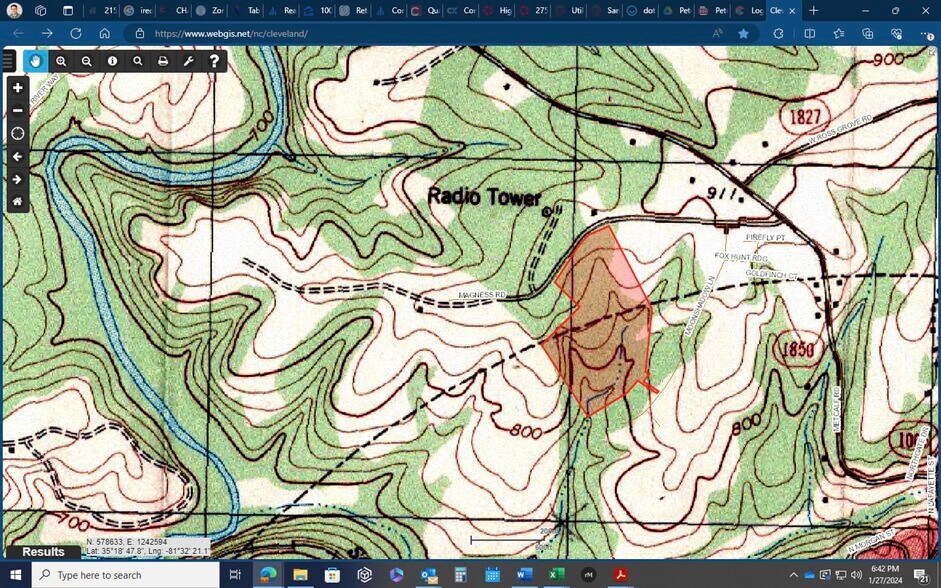Screen dimensions: 941x588
Task: Click the Radio Tower map label
Action: 484,197
